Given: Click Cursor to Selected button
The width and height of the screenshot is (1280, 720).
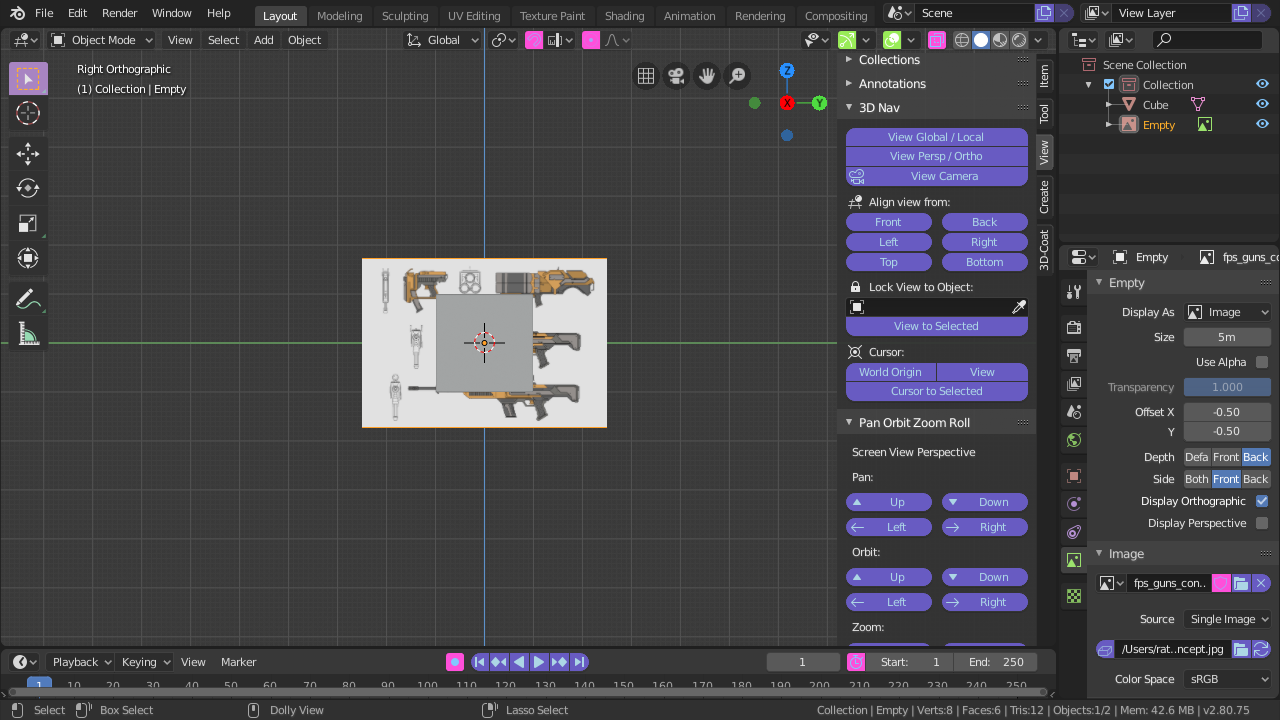Looking at the screenshot, I should 936,391.
